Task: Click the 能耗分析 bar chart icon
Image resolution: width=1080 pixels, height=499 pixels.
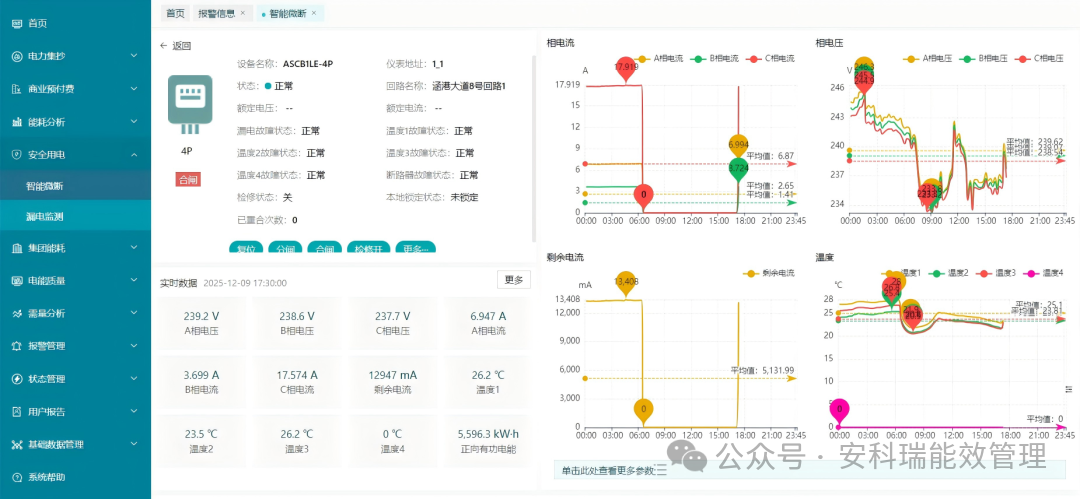Action: (17, 122)
